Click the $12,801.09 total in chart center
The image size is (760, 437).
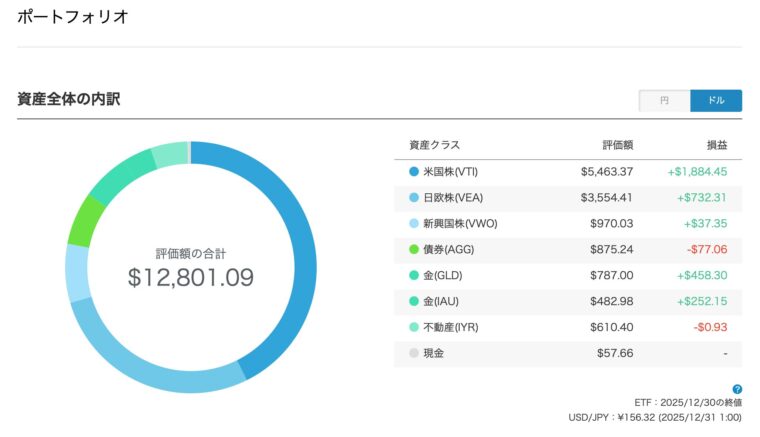click(x=191, y=277)
